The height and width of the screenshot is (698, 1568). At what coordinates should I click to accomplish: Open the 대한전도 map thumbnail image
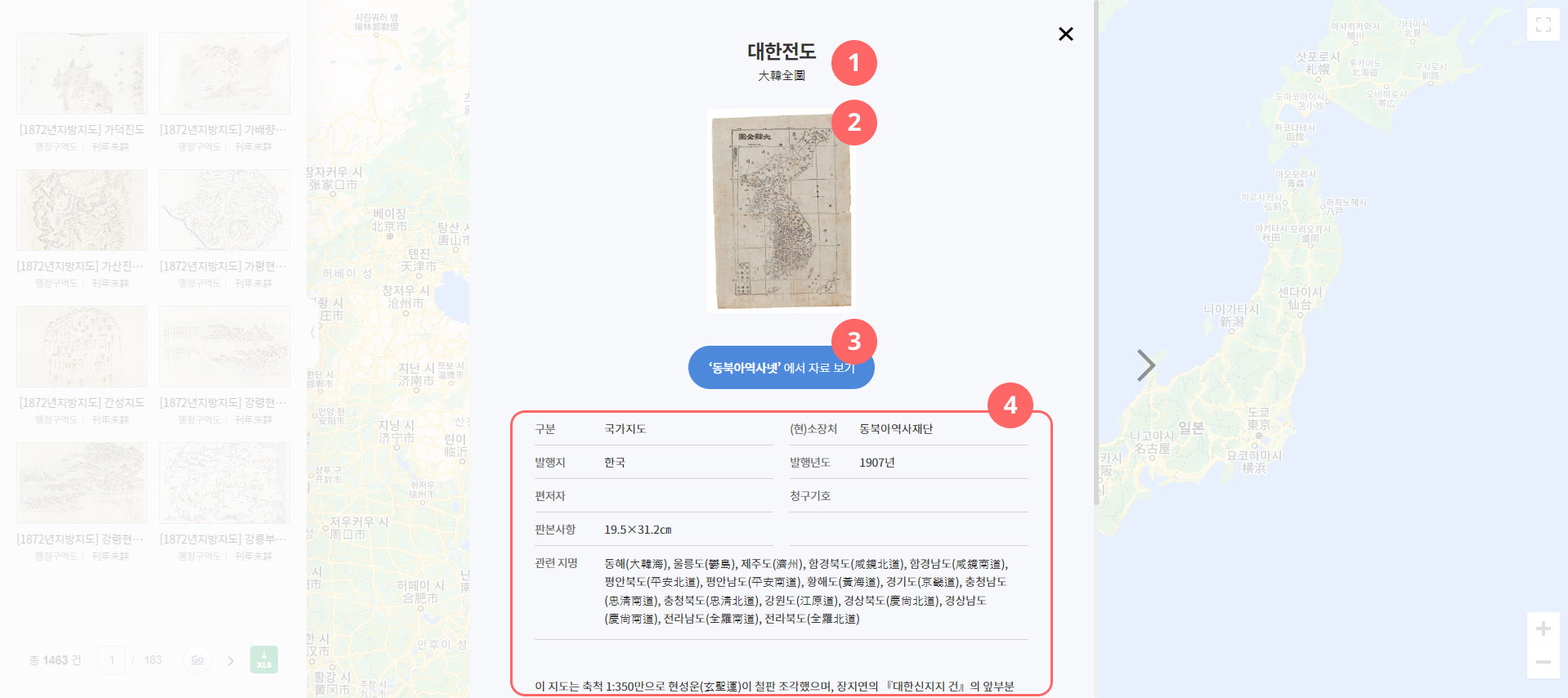781,211
